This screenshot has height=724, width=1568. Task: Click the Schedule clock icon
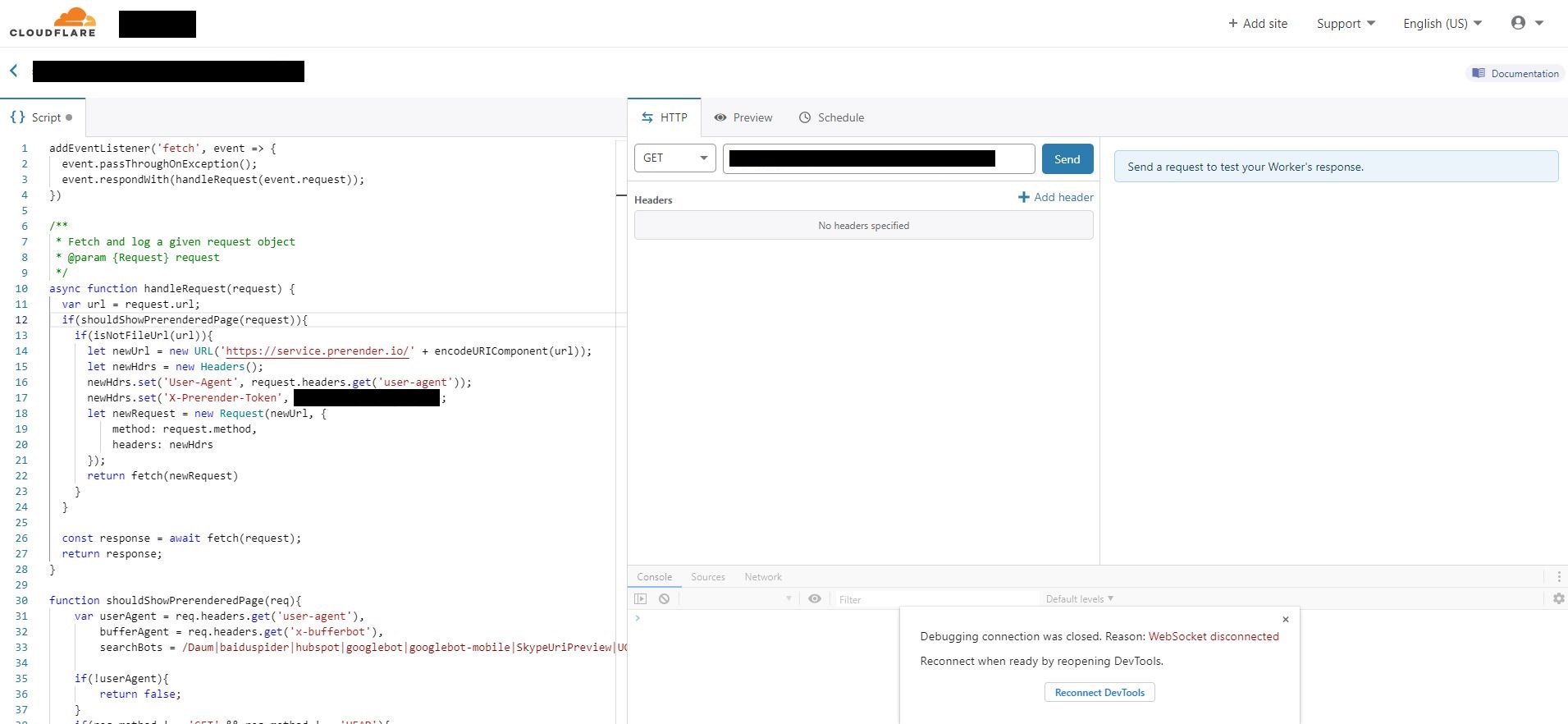coord(805,117)
